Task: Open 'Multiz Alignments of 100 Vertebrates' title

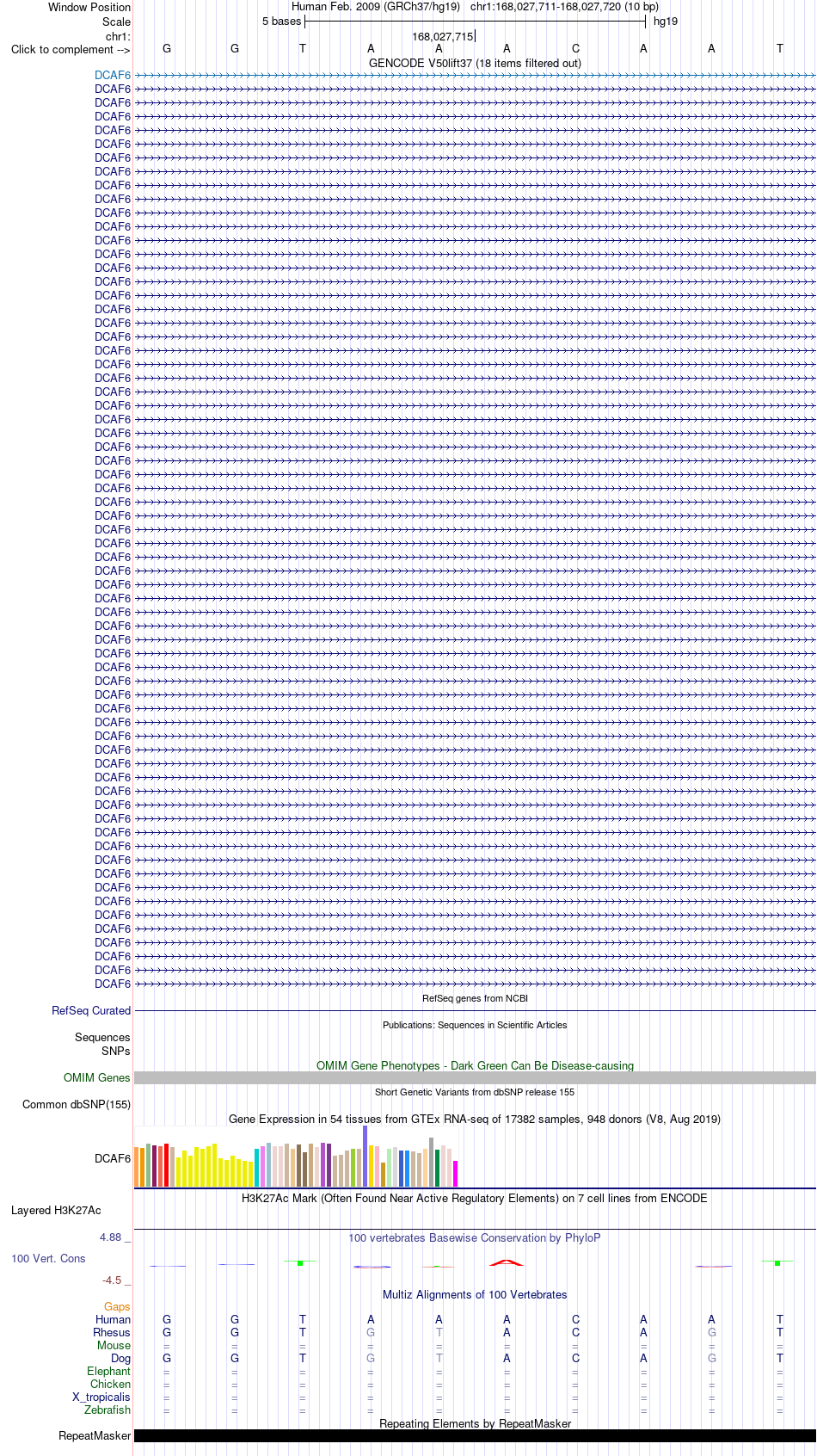Action: click(475, 1294)
